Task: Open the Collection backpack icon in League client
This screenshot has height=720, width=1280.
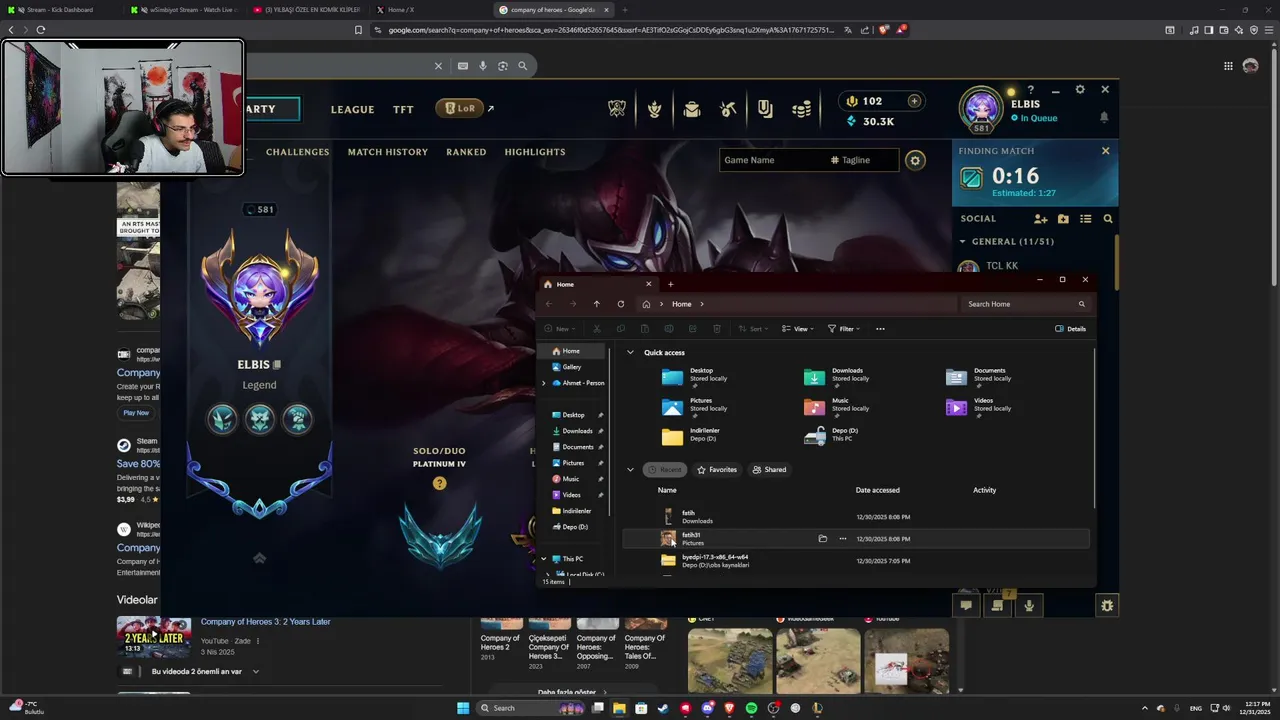Action: coord(692,109)
